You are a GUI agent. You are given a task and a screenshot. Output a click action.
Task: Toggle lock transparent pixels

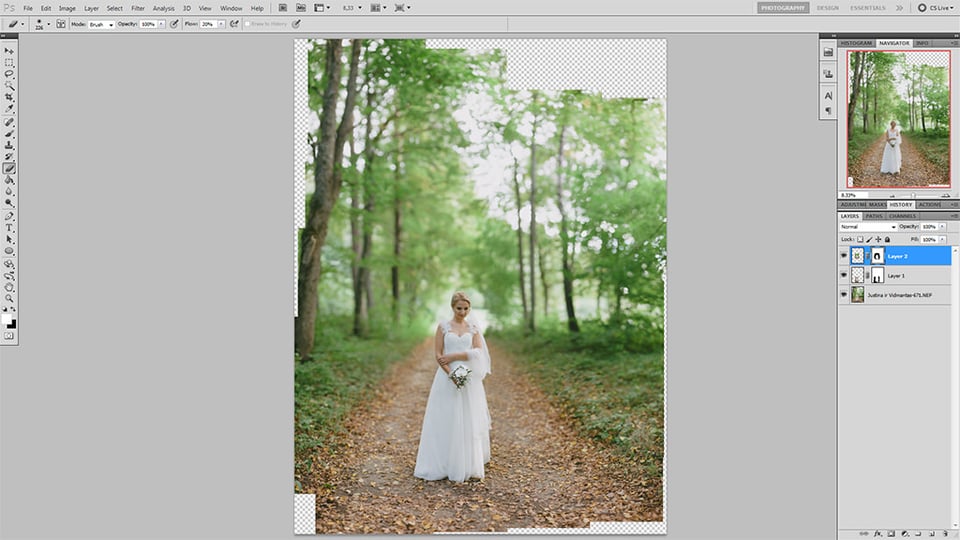point(860,239)
